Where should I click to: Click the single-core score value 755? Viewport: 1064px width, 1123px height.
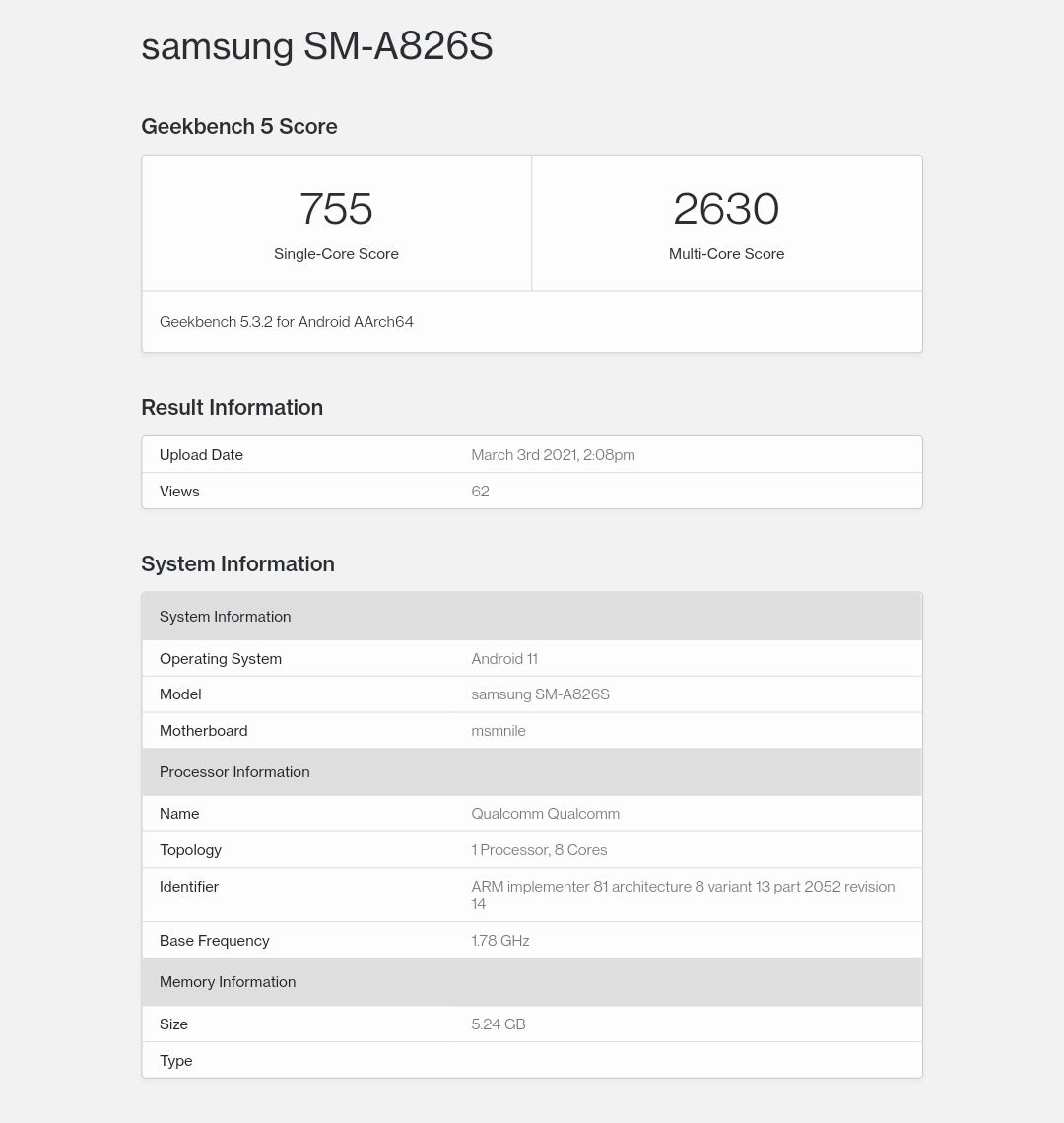(336, 209)
